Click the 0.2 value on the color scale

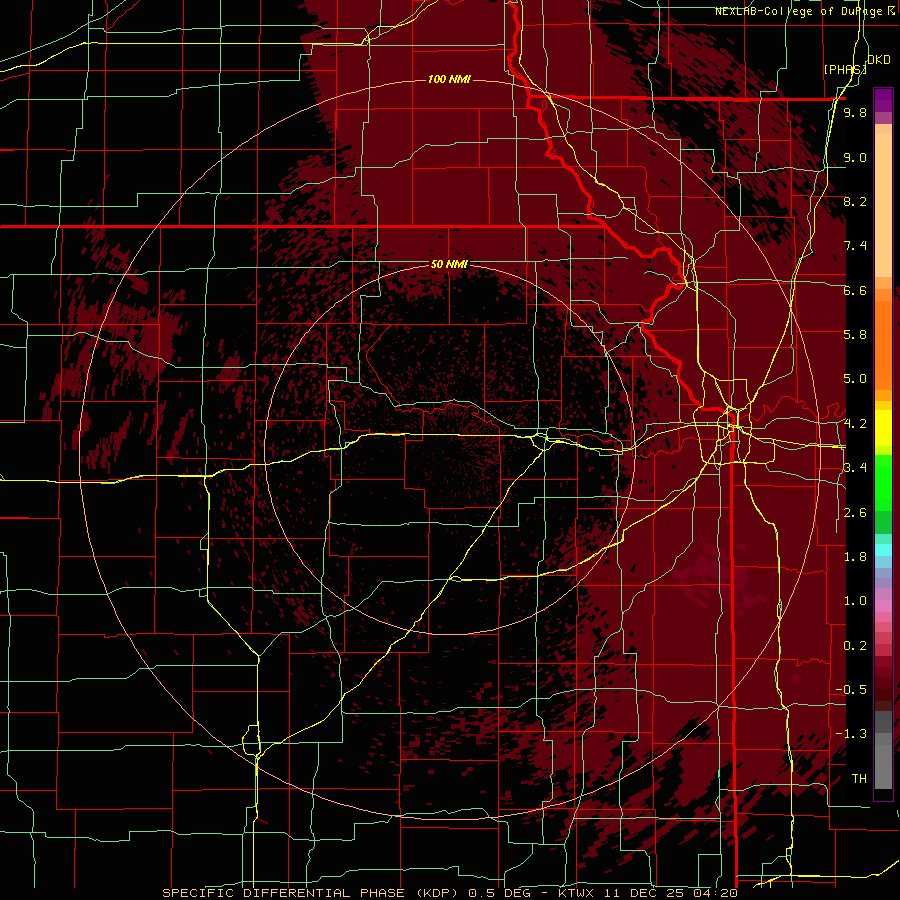point(855,646)
